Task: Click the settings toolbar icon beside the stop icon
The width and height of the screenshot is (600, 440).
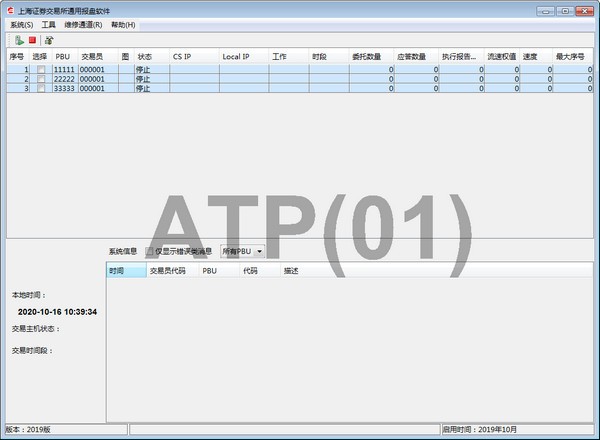Action: (x=49, y=40)
